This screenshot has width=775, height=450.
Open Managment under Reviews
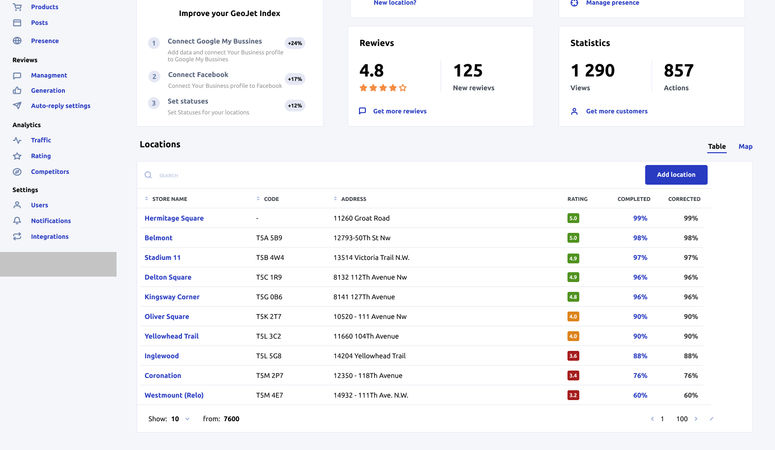[x=49, y=76]
